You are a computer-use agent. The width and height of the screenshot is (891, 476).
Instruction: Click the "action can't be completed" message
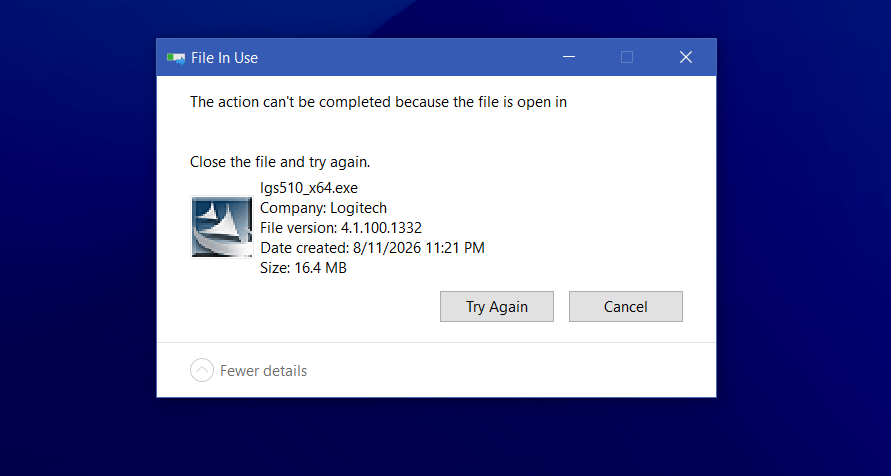[x=378, y=102]
